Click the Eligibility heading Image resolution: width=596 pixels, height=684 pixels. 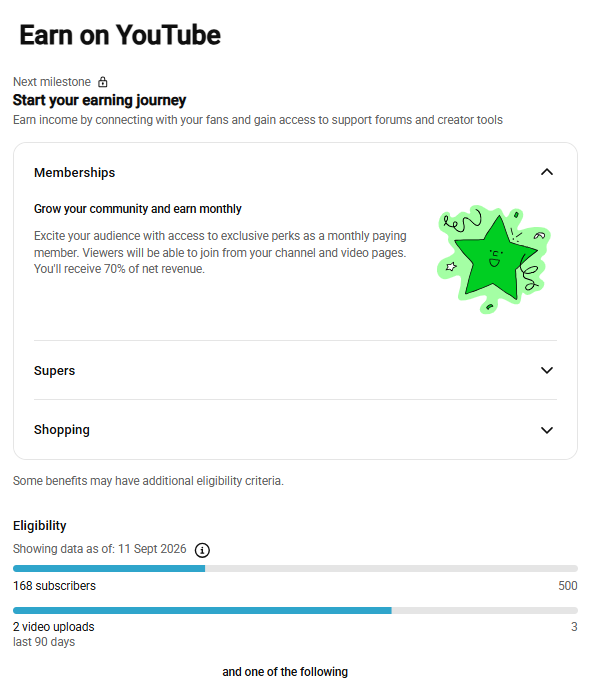40,526
